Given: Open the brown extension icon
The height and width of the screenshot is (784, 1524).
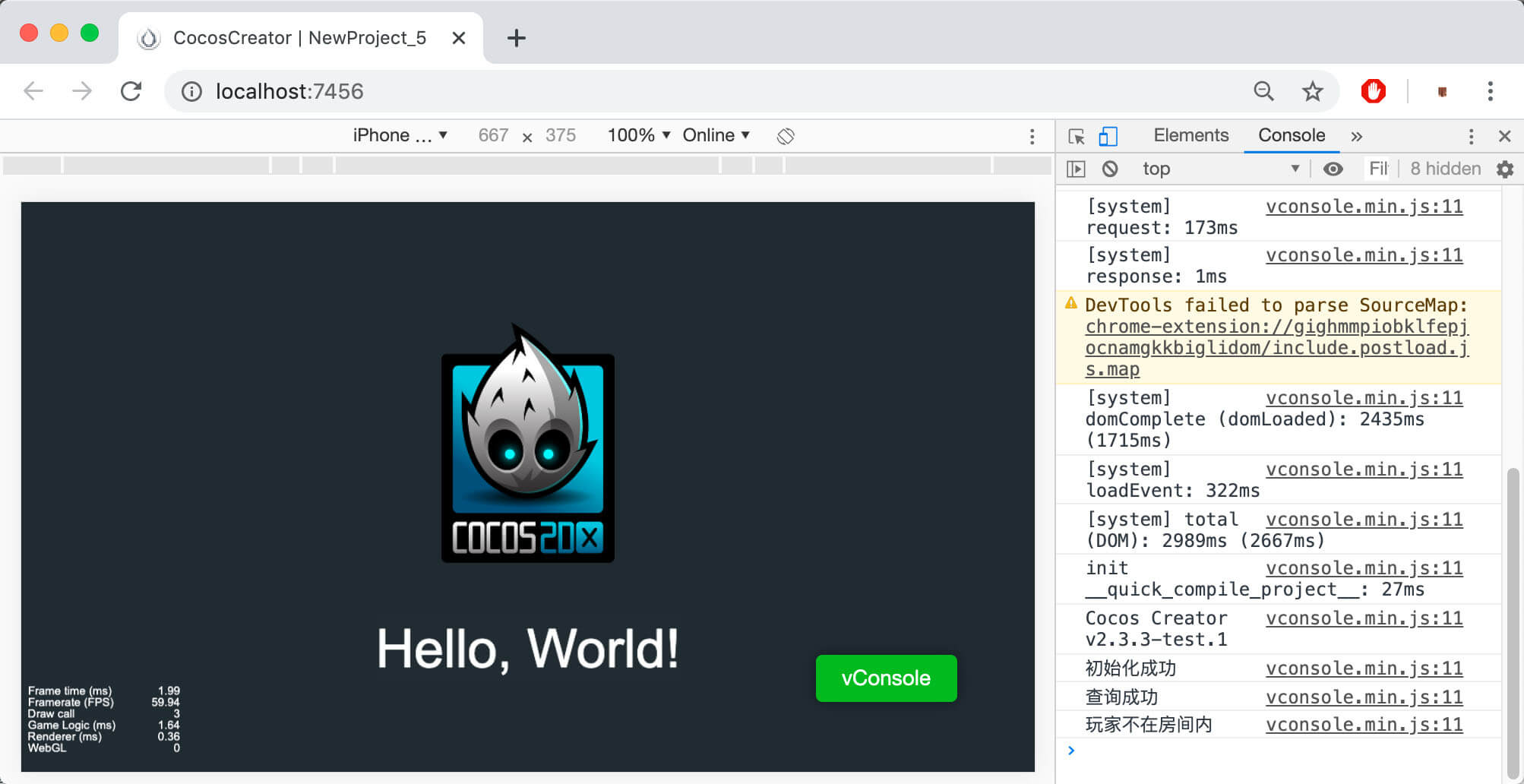Looking at the screenshot, I should pos(1442,92).
